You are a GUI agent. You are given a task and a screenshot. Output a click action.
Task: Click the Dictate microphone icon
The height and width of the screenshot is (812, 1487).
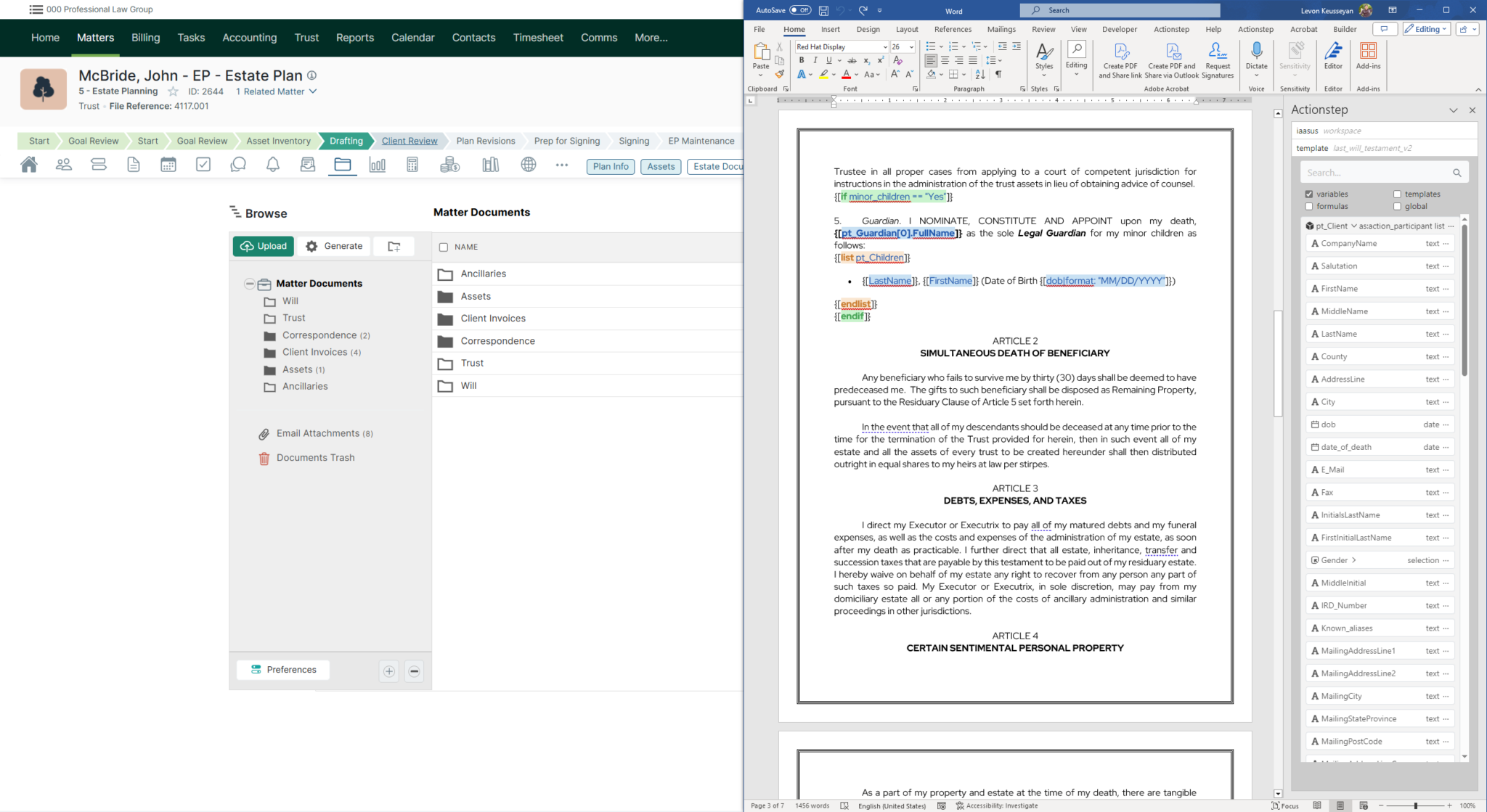(1256, 51)
